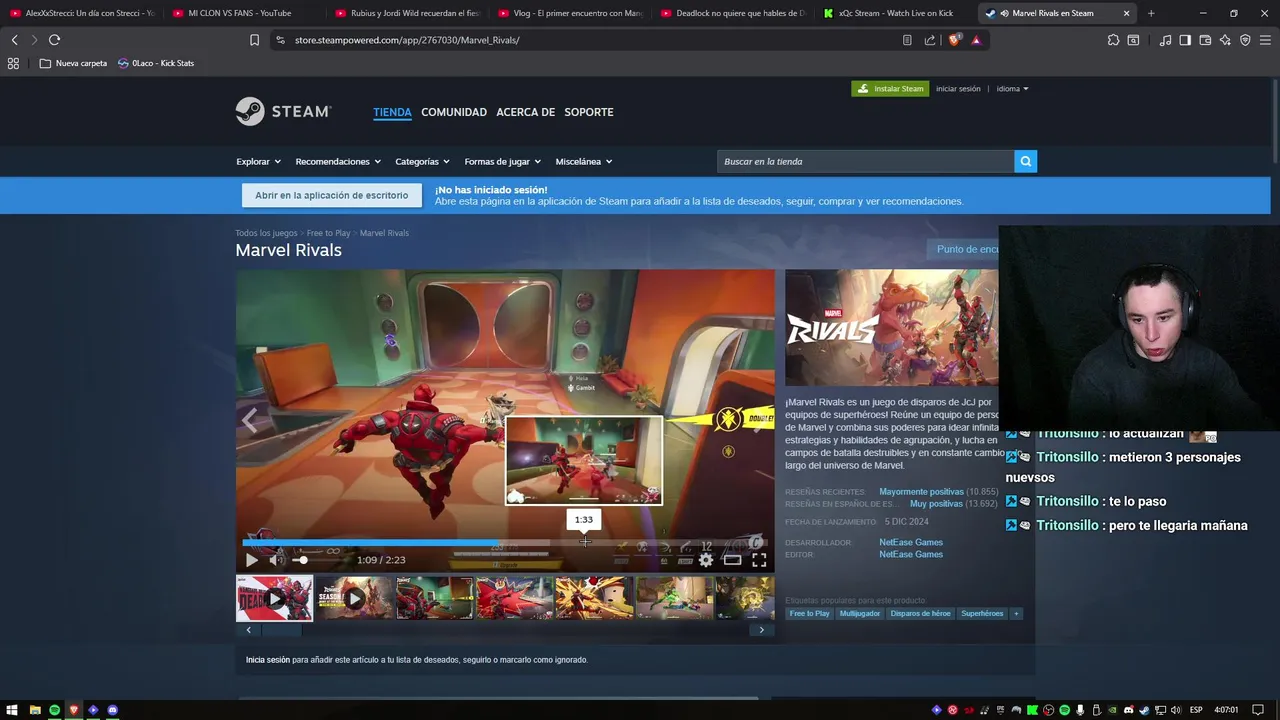Open the Nueva carpeta bookmarks folder

(x=73, y=63)
